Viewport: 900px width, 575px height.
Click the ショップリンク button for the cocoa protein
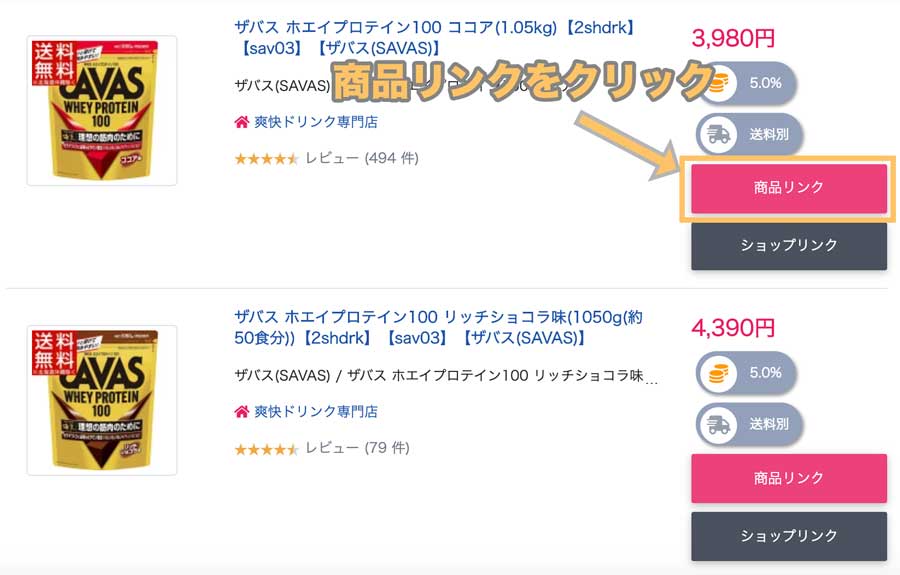[x=789, y=246]
